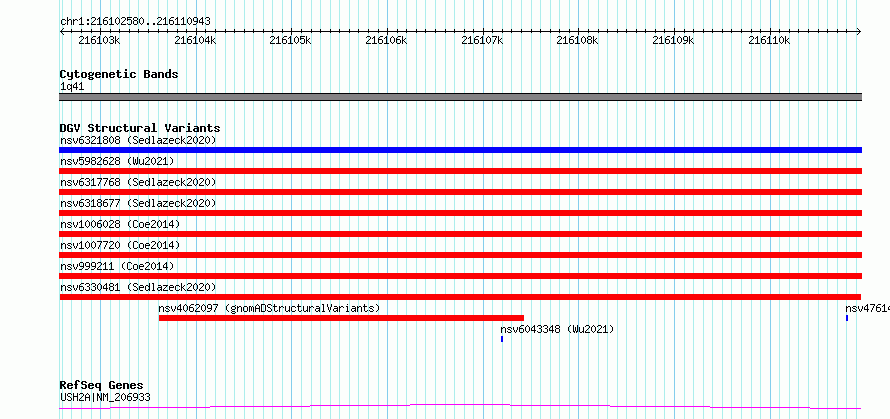This screenshot has height=419, width=890.
Task: Click the RefSeq Genes track title
Action: coord(102,386)
